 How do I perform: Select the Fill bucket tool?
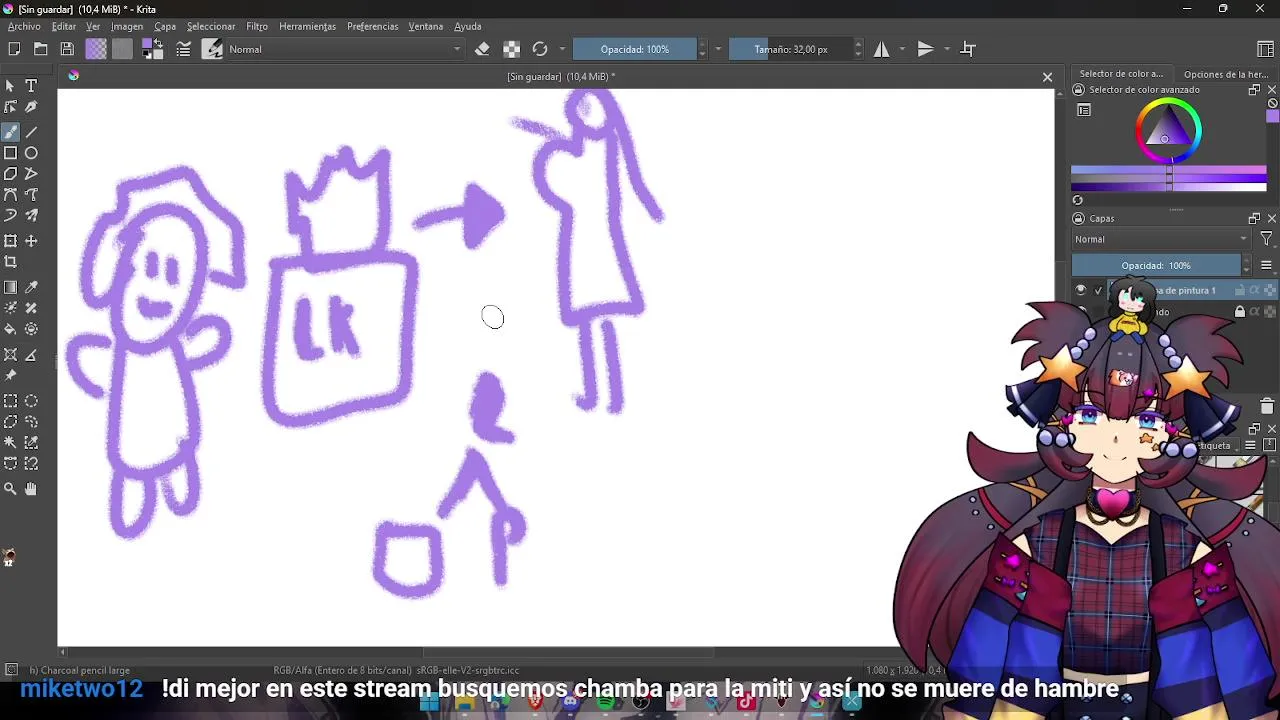10,329
